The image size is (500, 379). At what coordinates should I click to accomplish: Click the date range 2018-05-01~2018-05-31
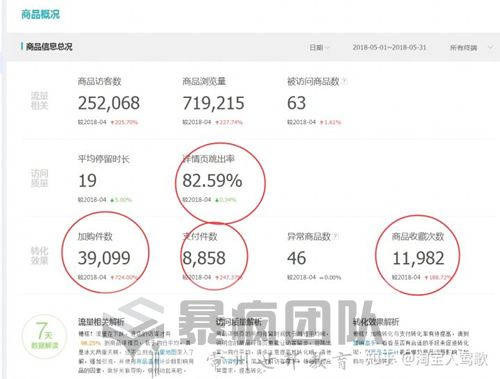click(x=389, y=47)
